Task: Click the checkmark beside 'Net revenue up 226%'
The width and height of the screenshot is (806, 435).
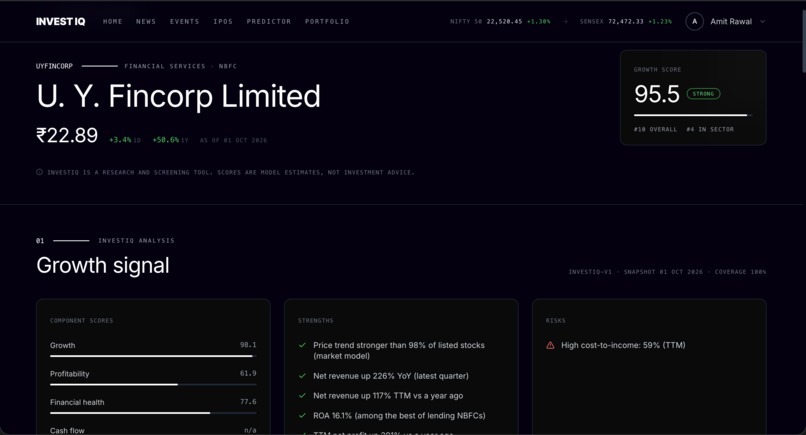Action: (x=302, y=376)
